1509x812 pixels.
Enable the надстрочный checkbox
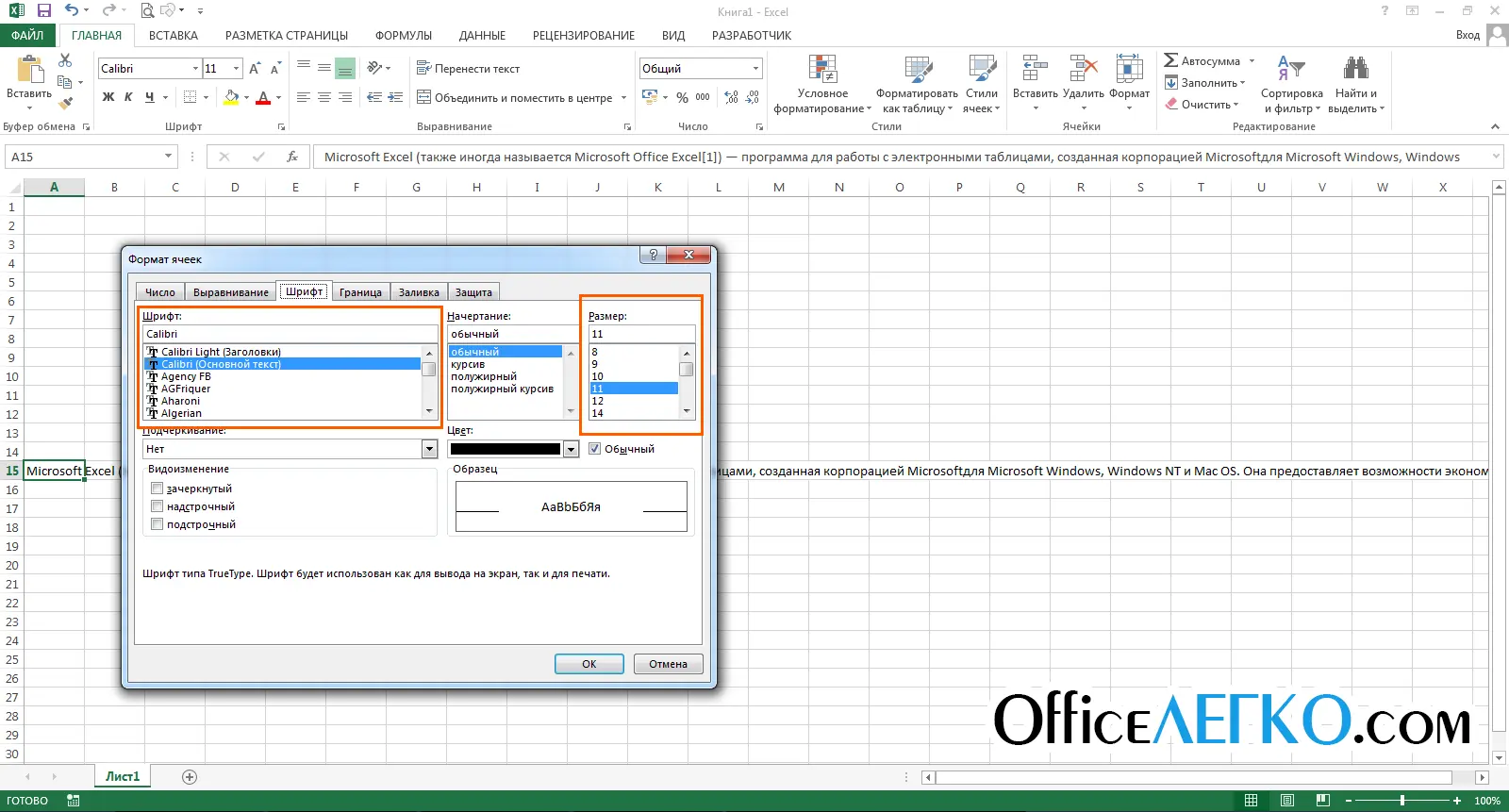(x=157, y=506)
